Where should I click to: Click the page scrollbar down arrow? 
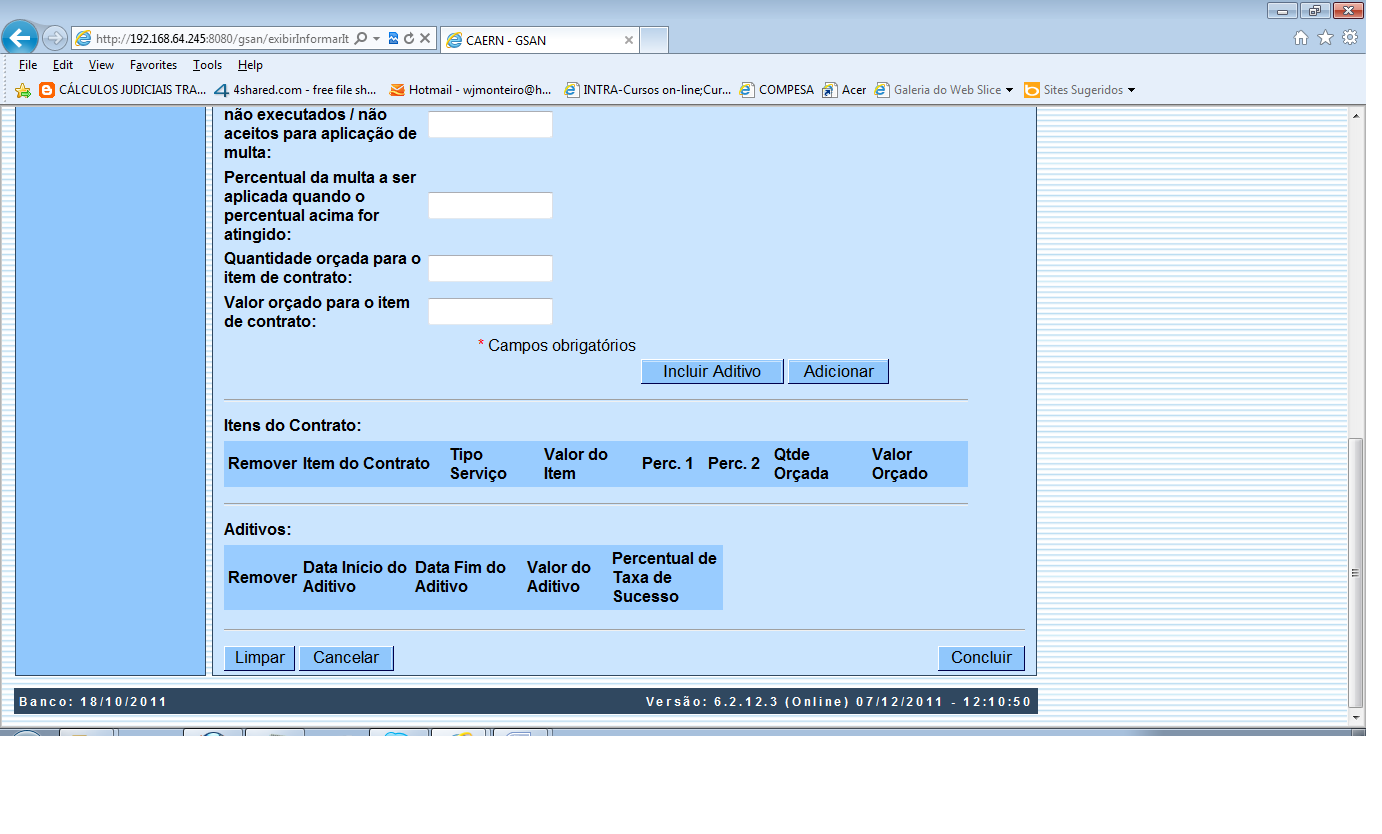coord(1356,717)
